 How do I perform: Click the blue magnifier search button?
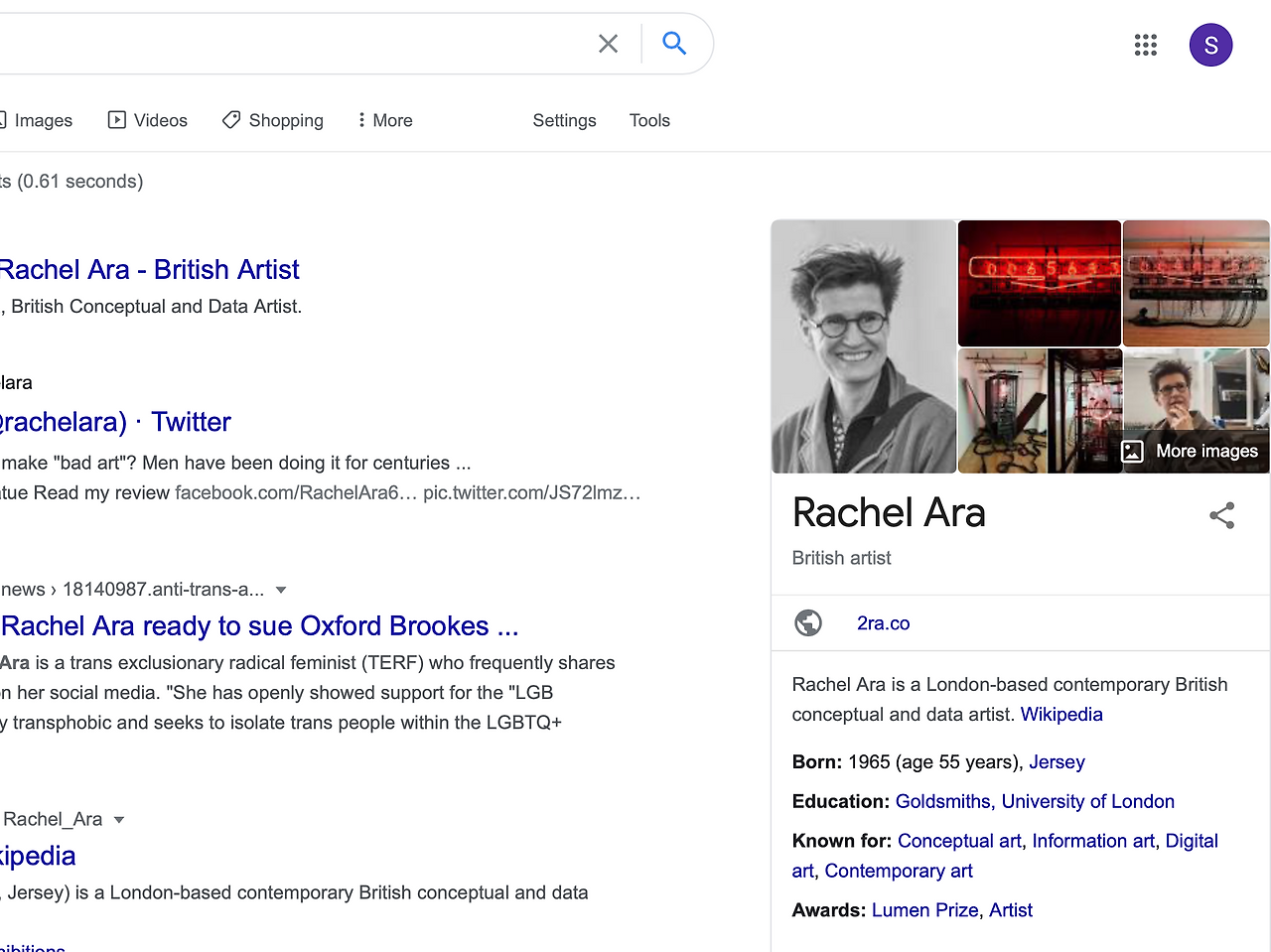coord(674,44)
